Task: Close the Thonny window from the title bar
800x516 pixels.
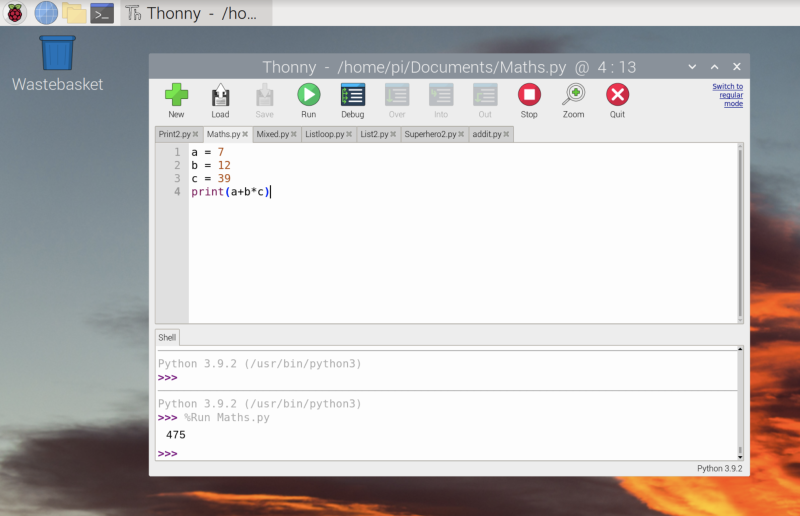Action: point(737,67)
